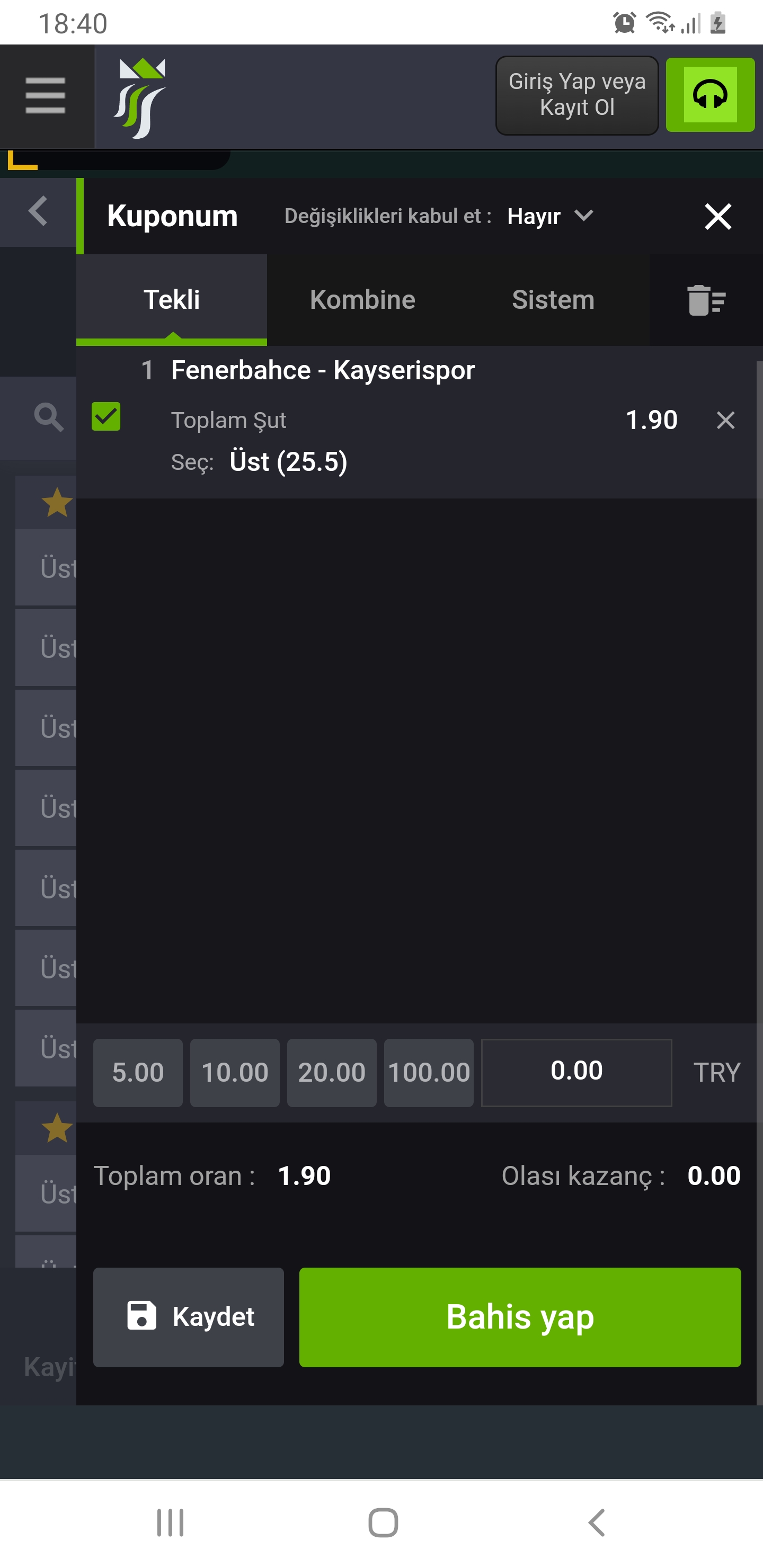This screenshot has height=1568, width=763.
Task: Switch to the Sistem tab
Action: coord(553,300)
